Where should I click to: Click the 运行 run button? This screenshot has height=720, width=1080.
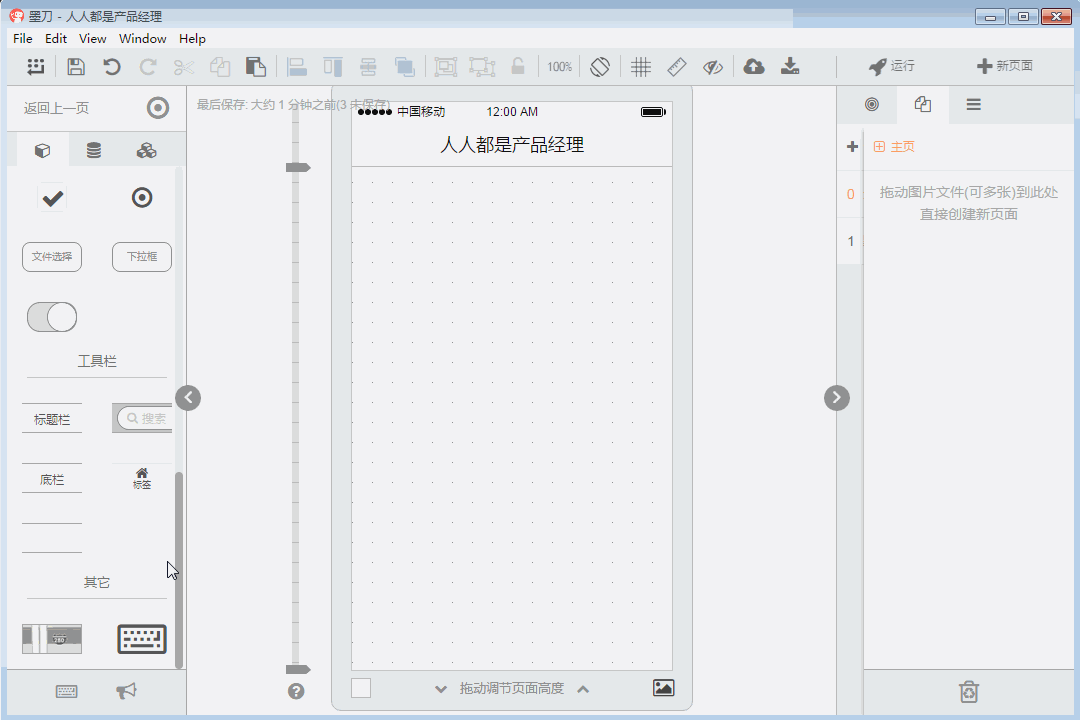tap(892, 66)
